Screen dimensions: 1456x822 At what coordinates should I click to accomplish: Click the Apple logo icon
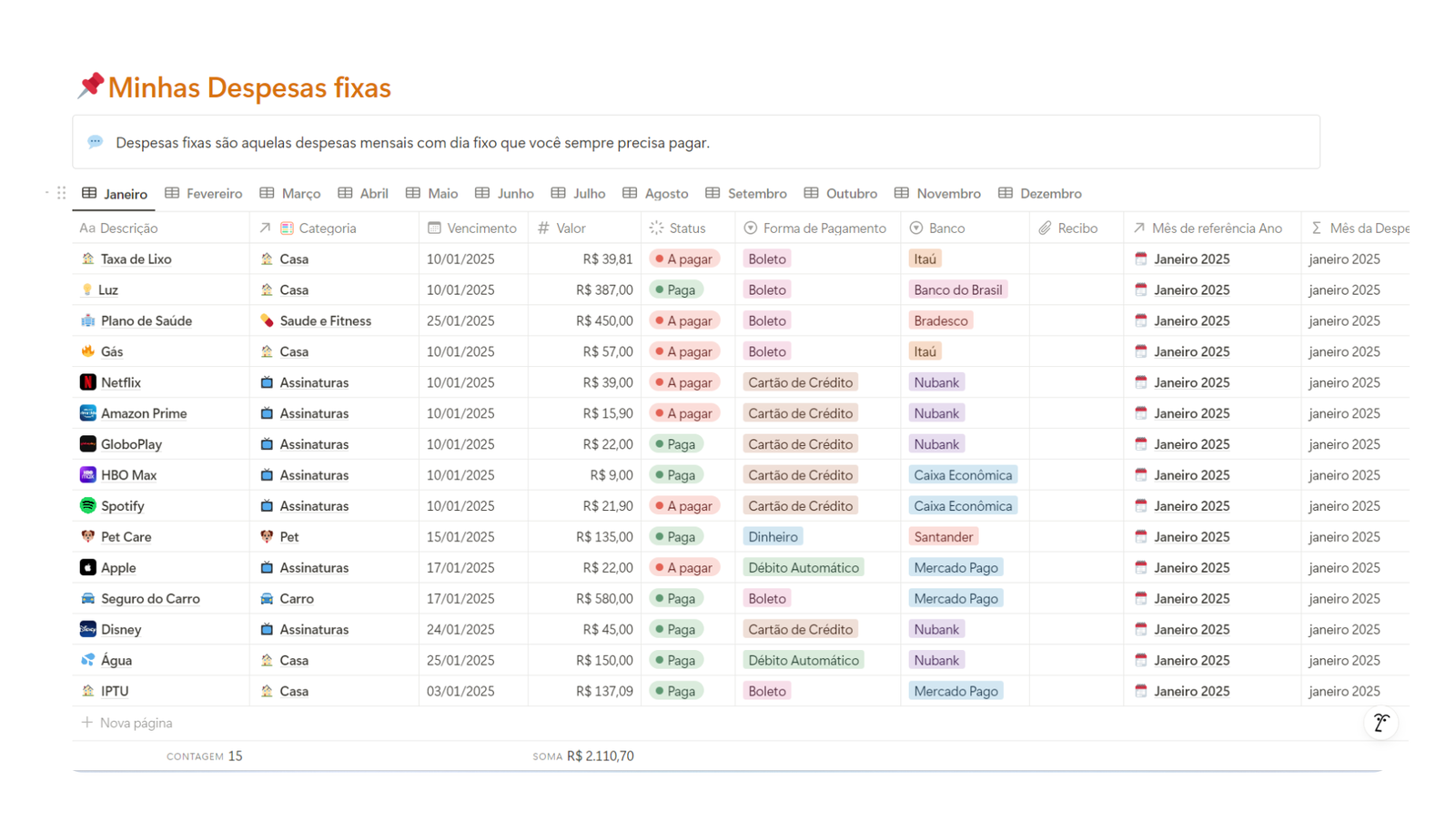pos(88,567)
